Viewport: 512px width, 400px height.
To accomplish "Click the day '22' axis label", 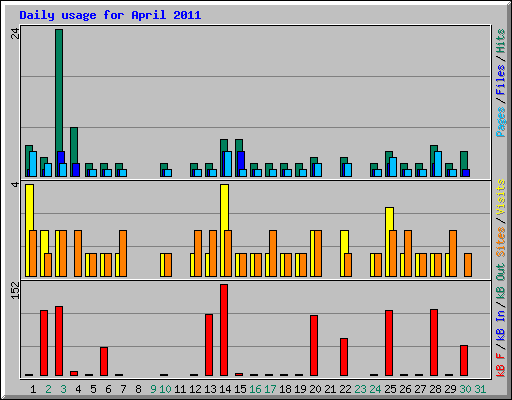I will point(345,389).
